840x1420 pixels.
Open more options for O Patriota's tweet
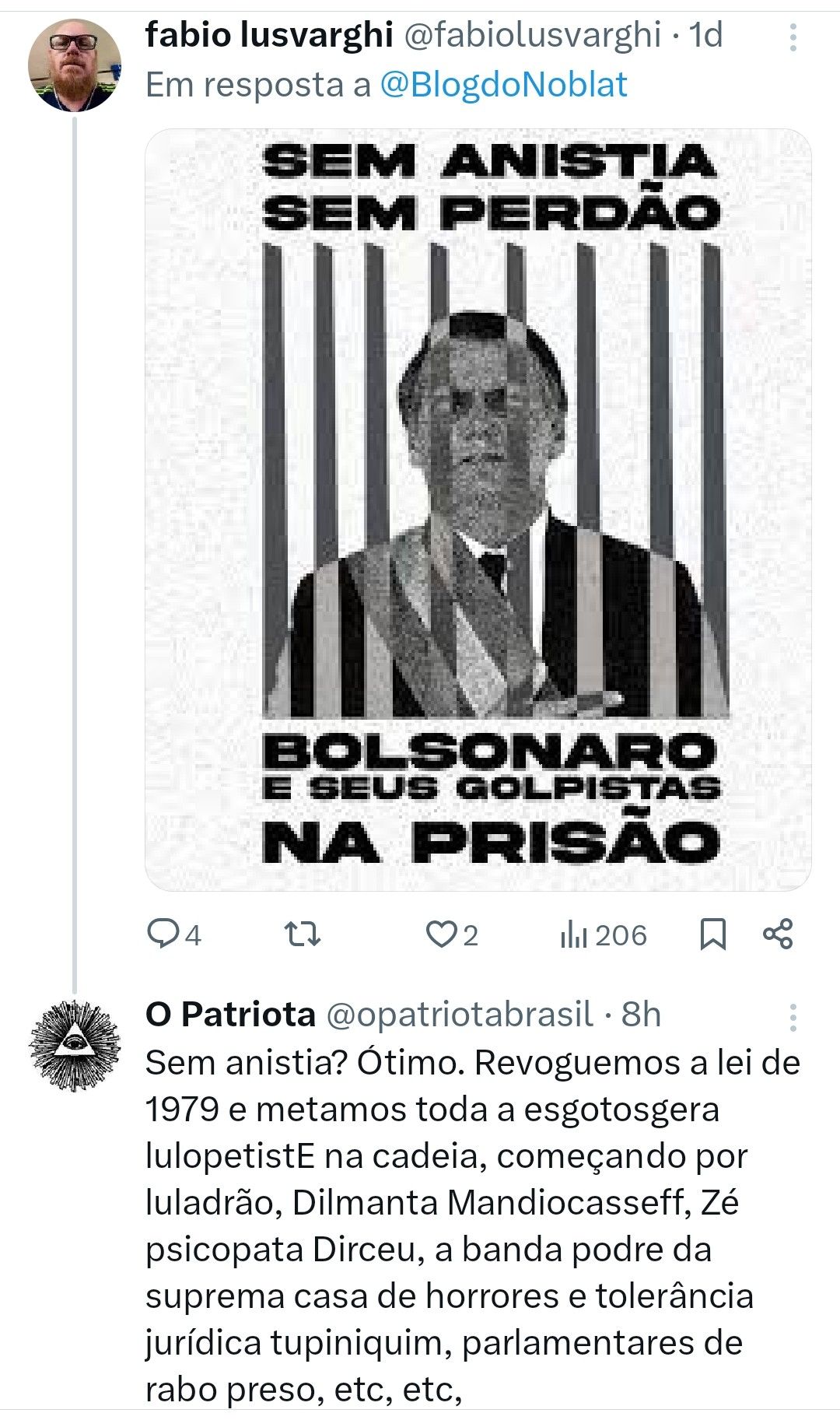click(x=793, y=1017)
